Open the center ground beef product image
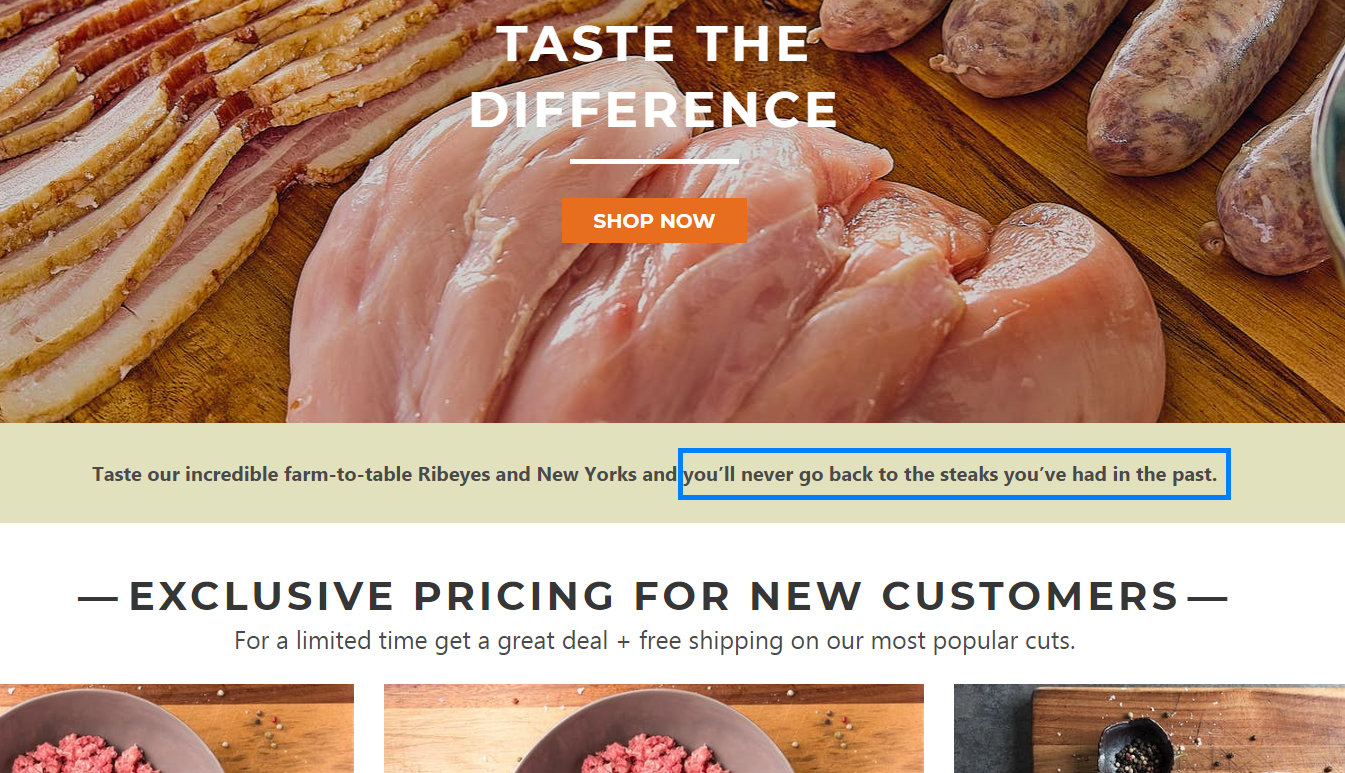Image resolution: width=1345 pixels, height=773 pixels. 653,730
